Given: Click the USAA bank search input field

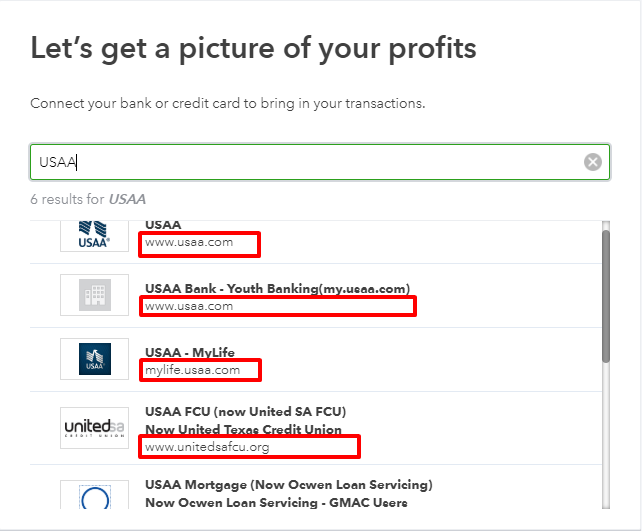Looking at the screenshot, I should coord(320,162).
